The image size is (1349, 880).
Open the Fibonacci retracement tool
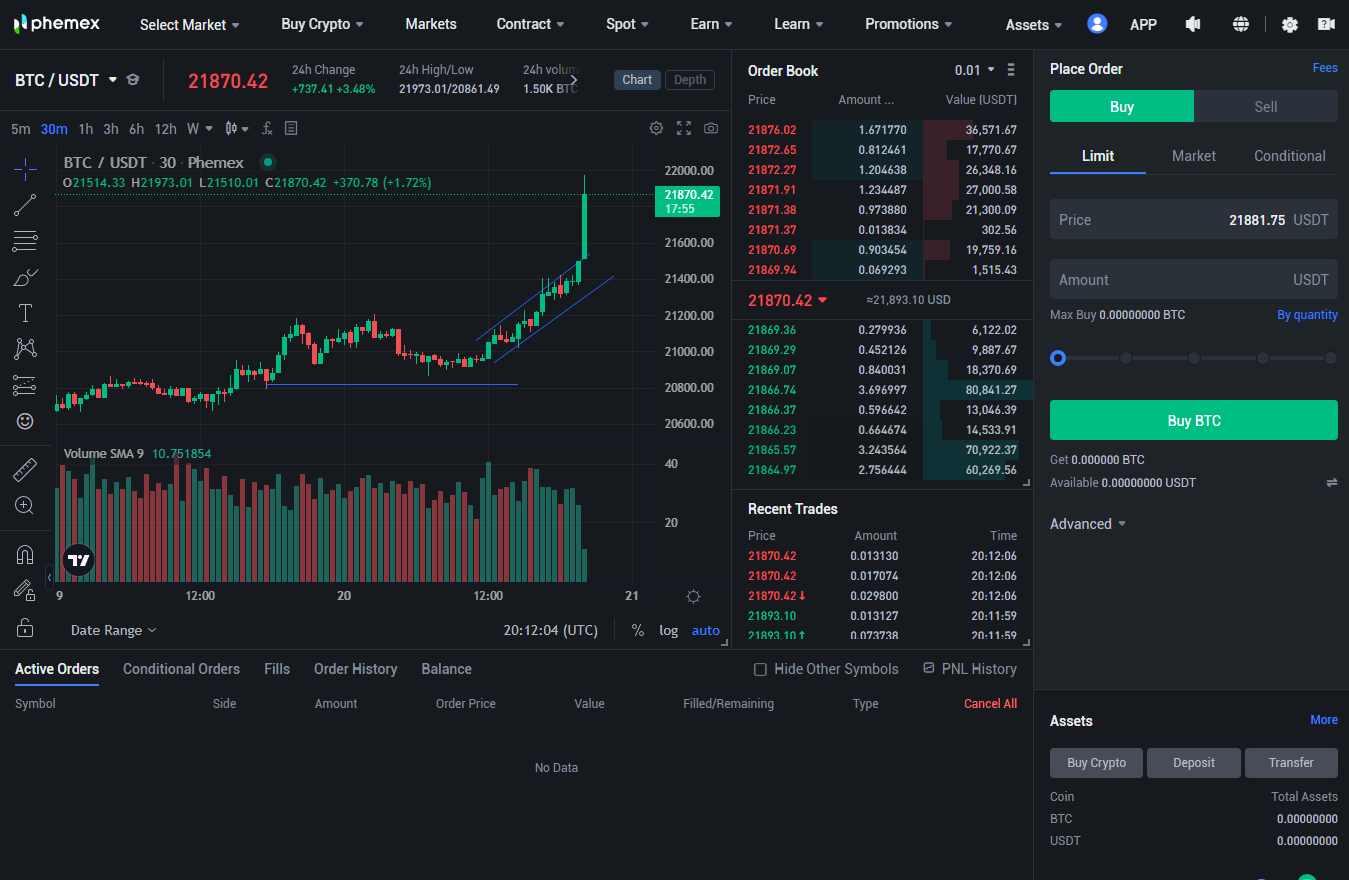[x=25, y=241]
